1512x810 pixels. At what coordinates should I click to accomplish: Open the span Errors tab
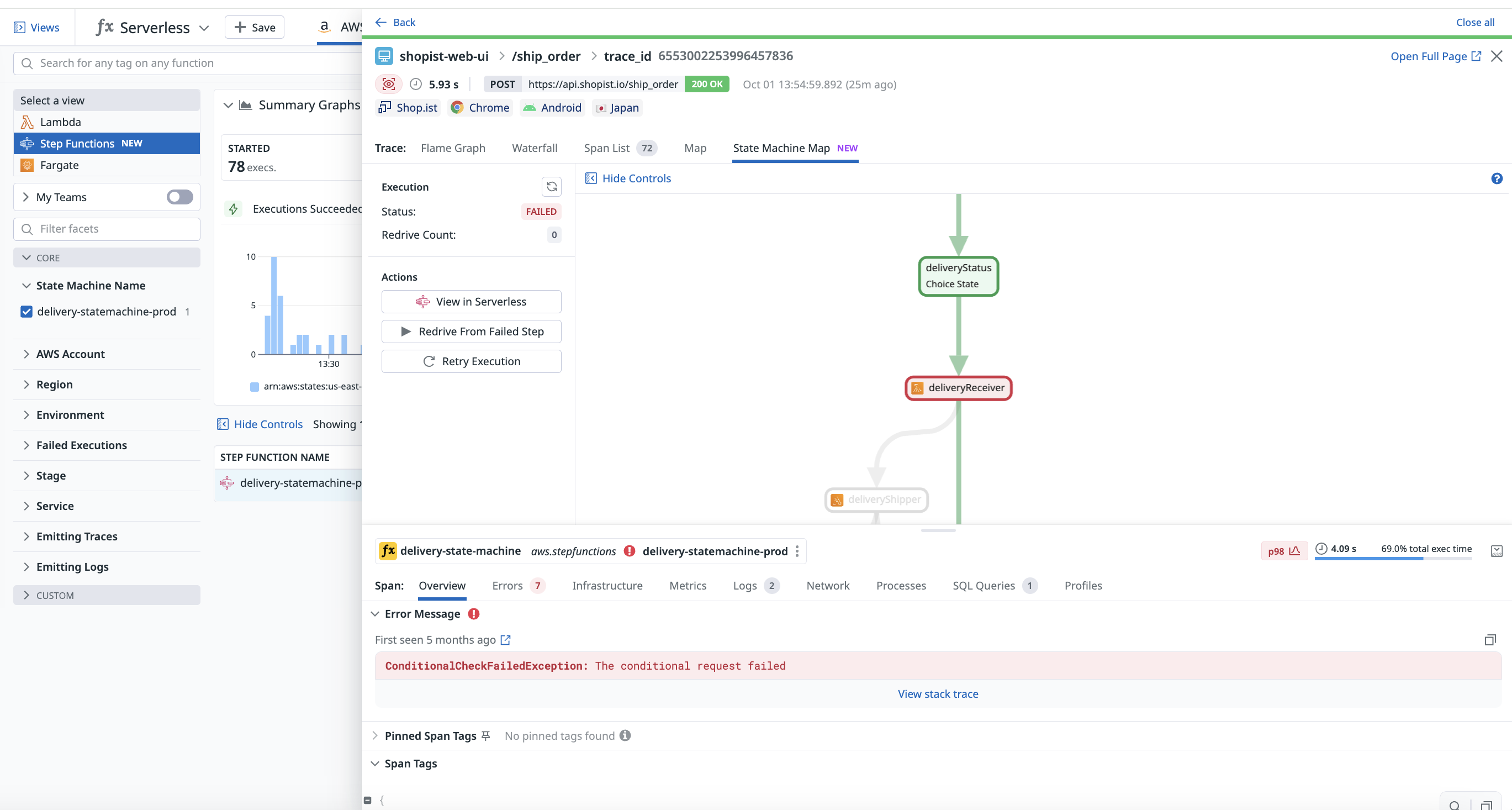click(x=519, y=586)
